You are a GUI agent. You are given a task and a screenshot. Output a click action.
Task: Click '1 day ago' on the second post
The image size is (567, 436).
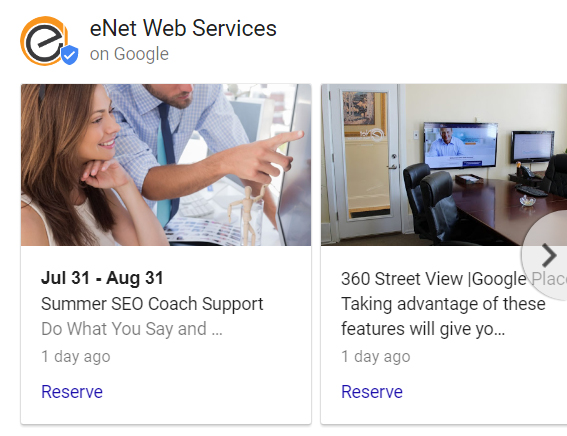(x=376, y=356)
